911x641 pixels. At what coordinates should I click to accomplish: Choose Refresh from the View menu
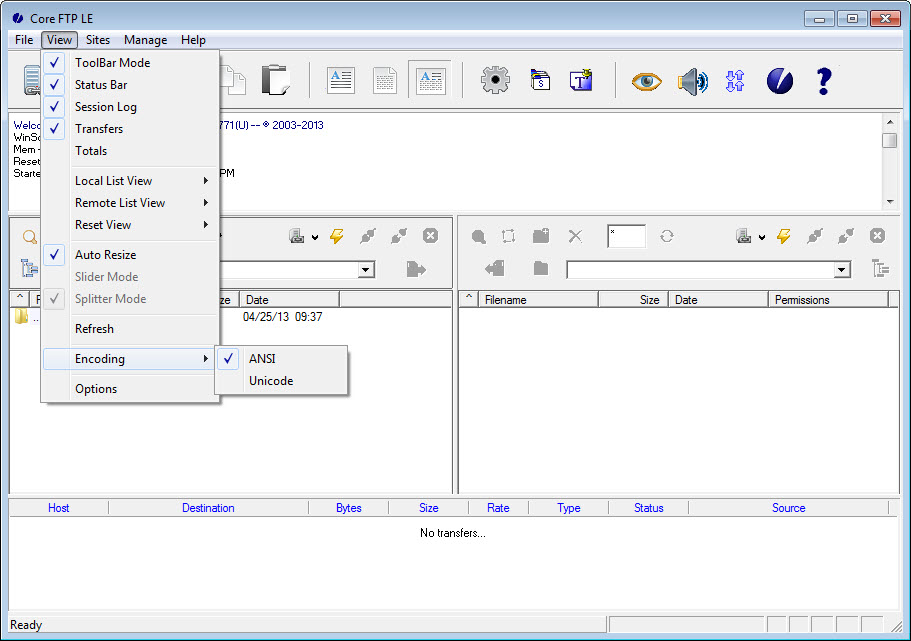coord(130,329)
